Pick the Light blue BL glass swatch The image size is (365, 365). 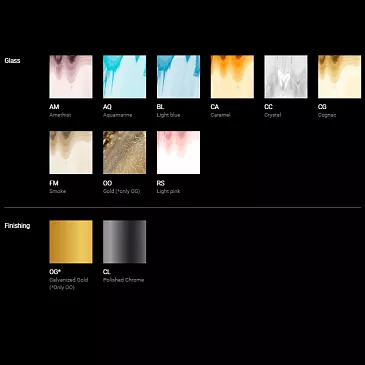(178, 77)
